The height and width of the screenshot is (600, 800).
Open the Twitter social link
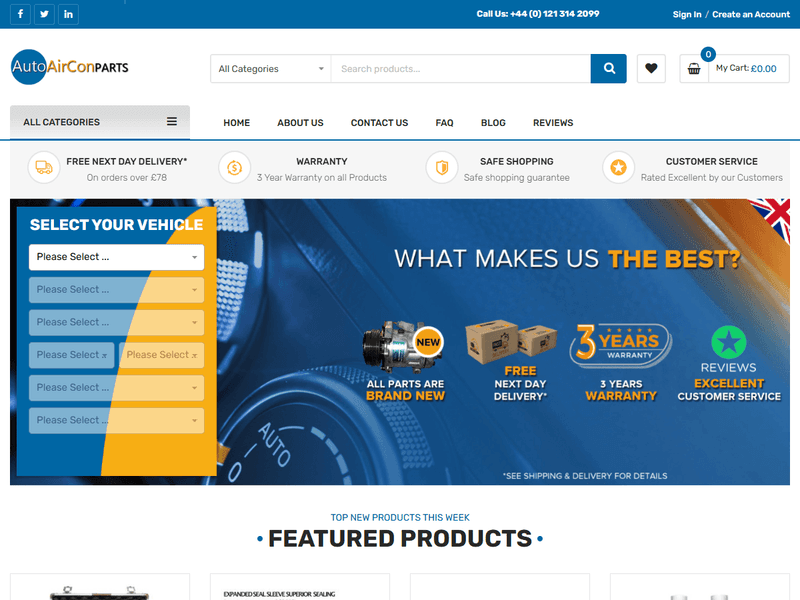tap(44, 14)
